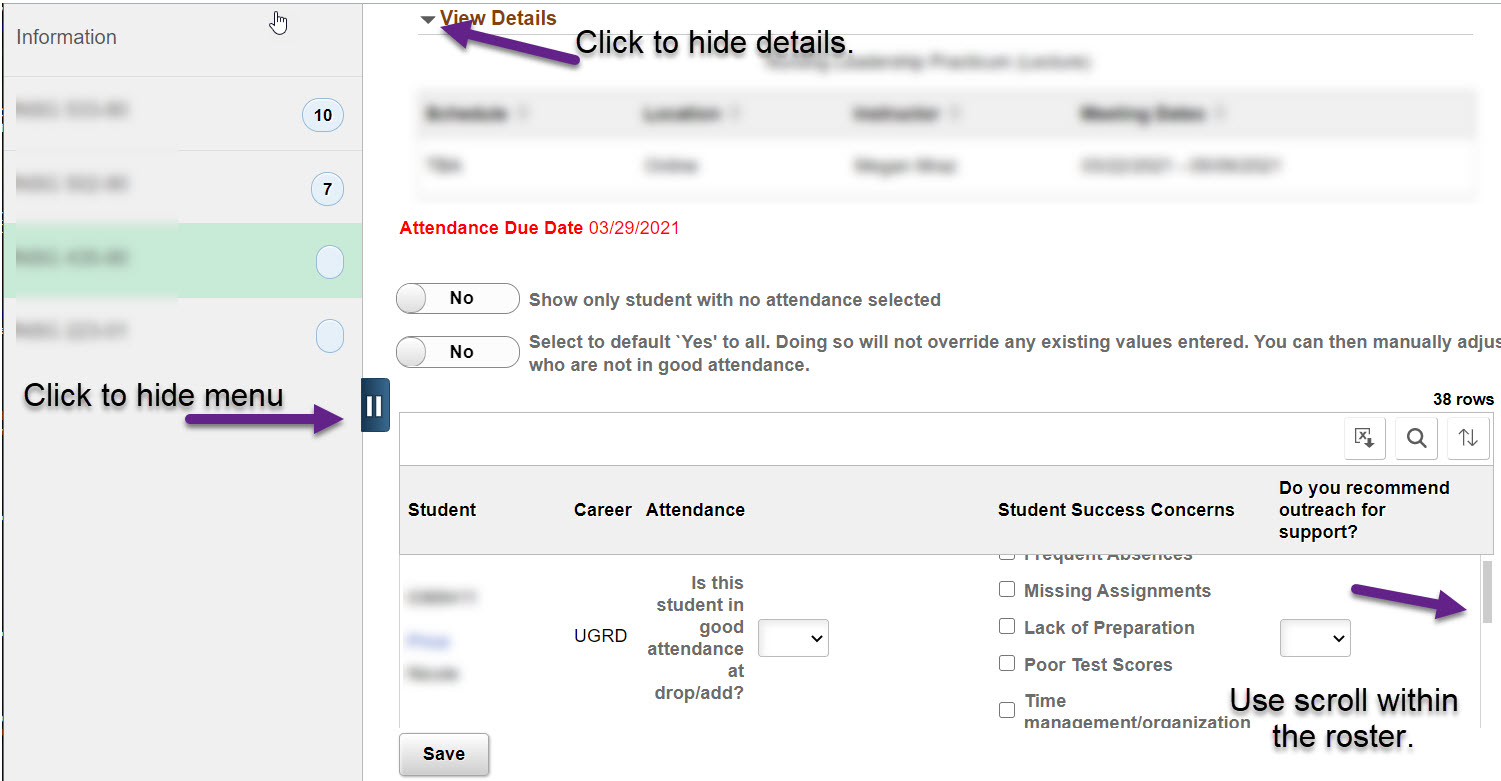The image size is (1501, 781).
Task: Enable the Lack of Preparation checkbox
Action: click(1007, 627)
